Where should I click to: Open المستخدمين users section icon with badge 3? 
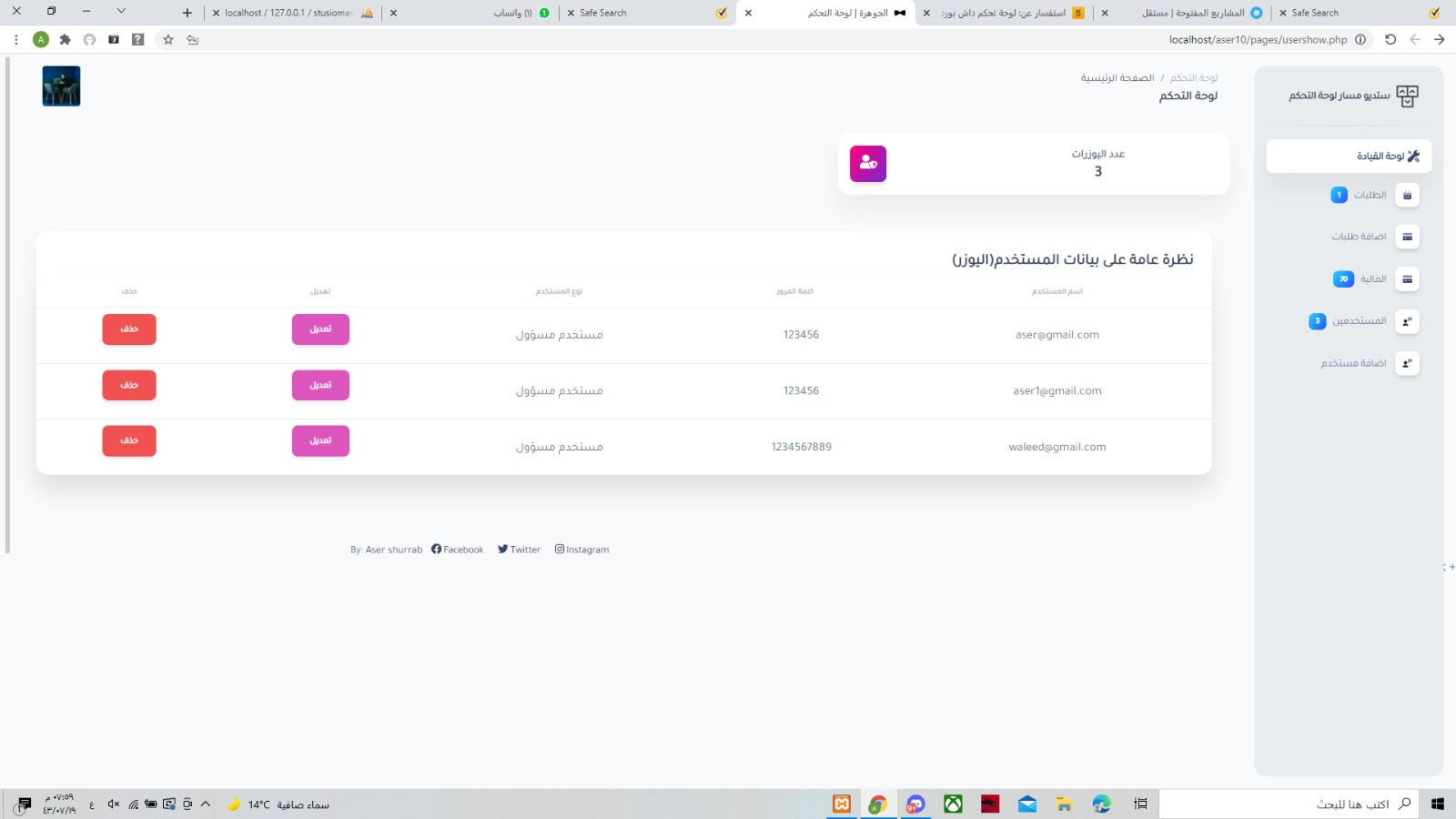pyautogui.click(x=1407, y=320)
